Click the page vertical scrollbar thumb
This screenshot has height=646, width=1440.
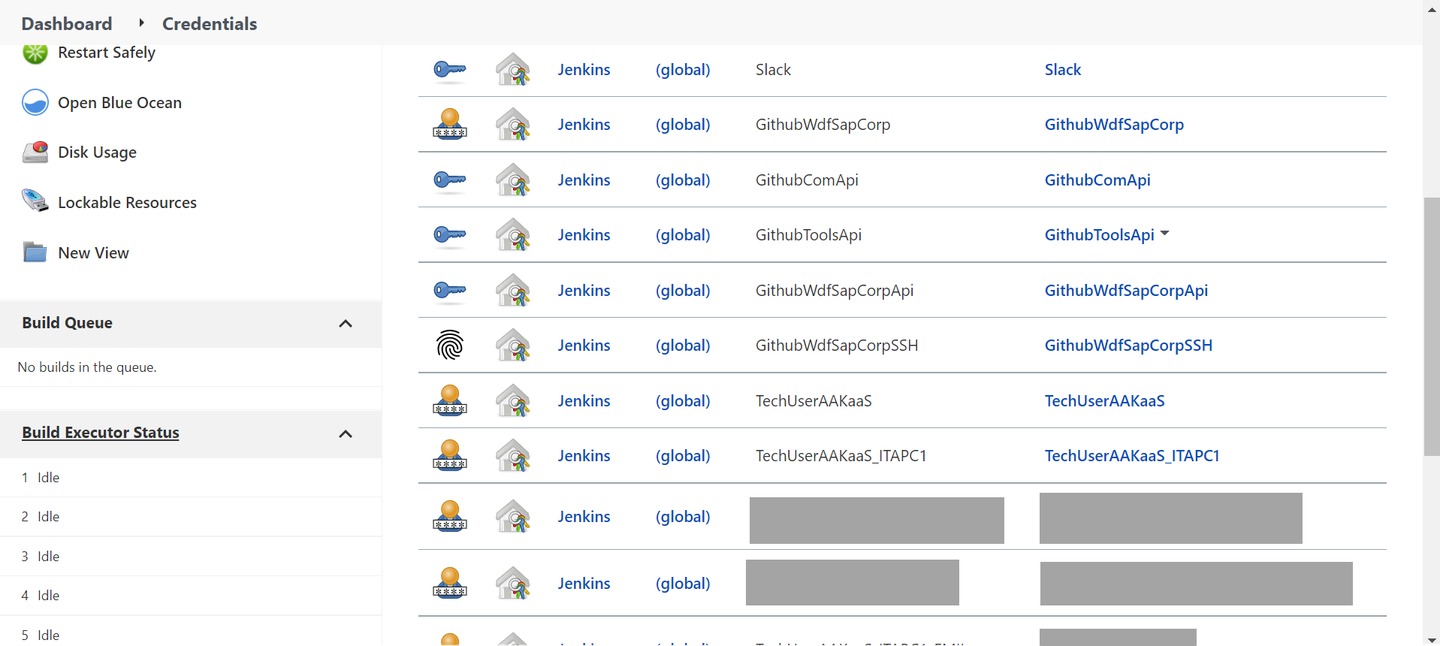(1431, 325)
